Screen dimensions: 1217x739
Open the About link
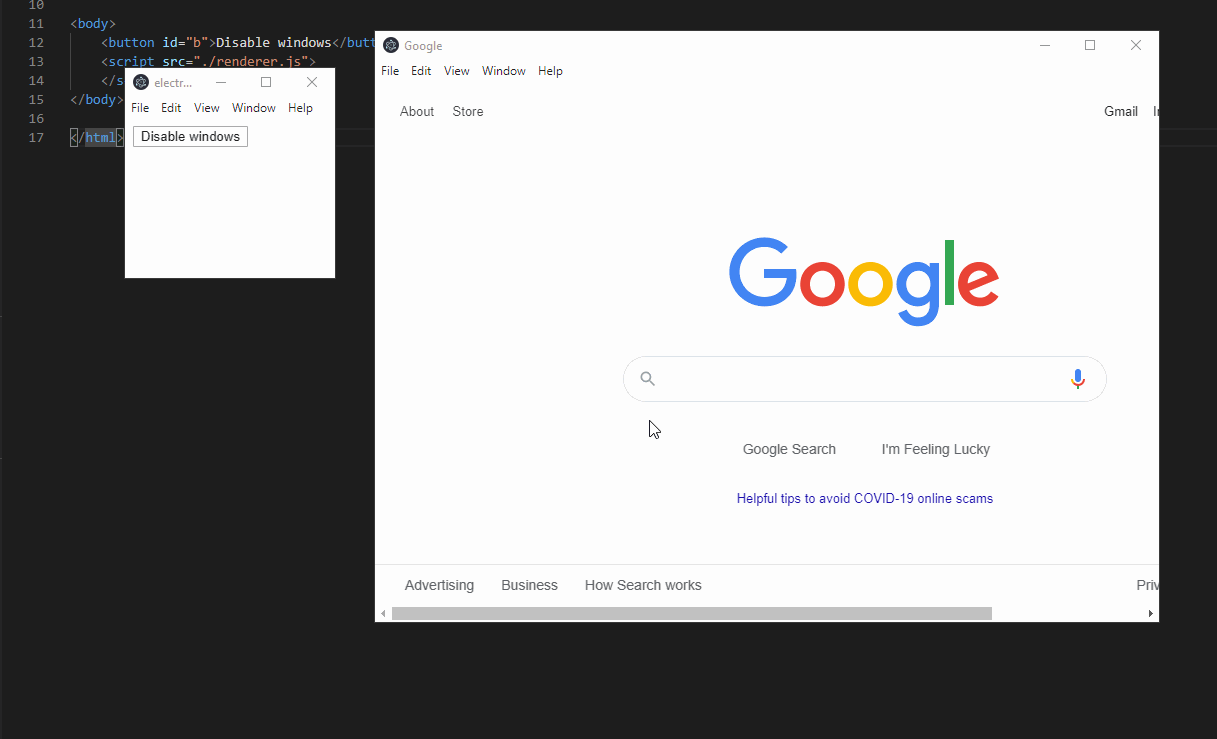tap(417, 111)
